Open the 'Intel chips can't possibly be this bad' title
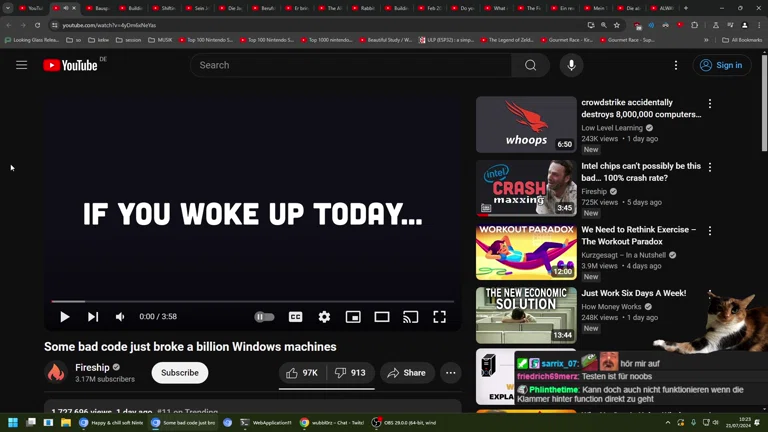The image size is (768, 432). 641,172
